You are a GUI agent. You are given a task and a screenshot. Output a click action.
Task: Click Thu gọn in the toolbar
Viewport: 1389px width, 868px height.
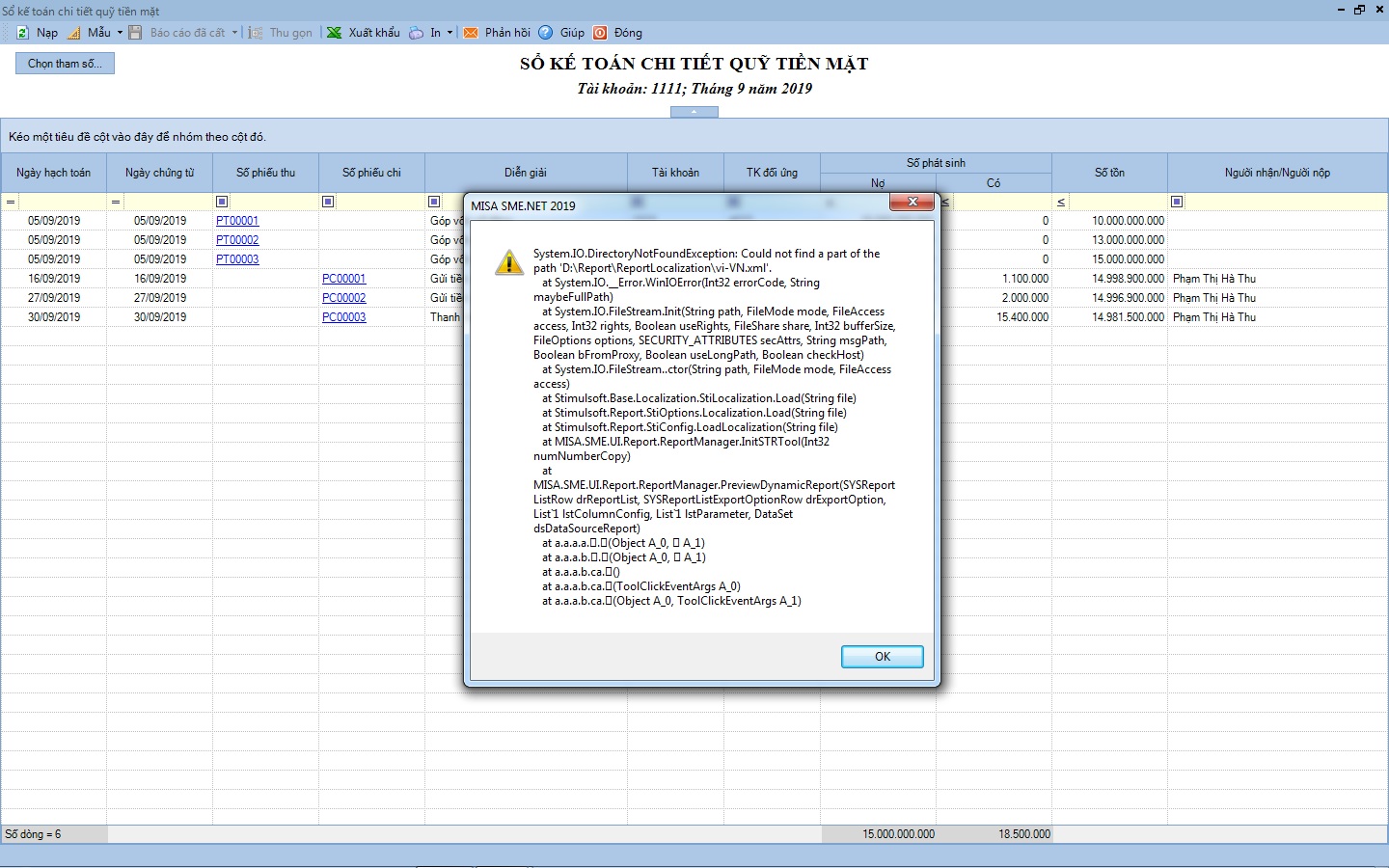point(291,33)
